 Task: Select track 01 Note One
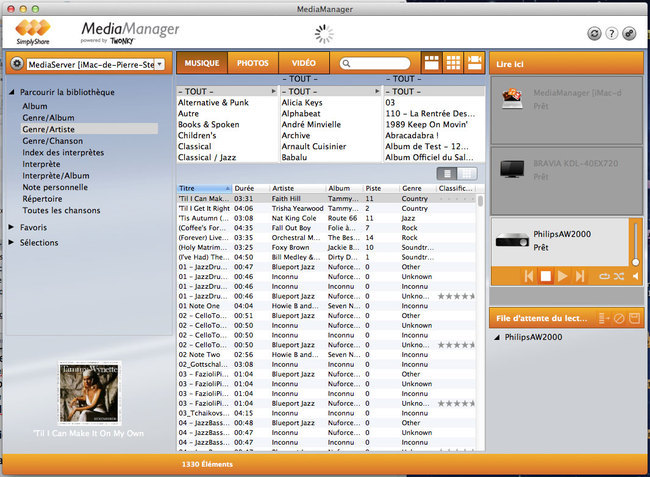327,306
